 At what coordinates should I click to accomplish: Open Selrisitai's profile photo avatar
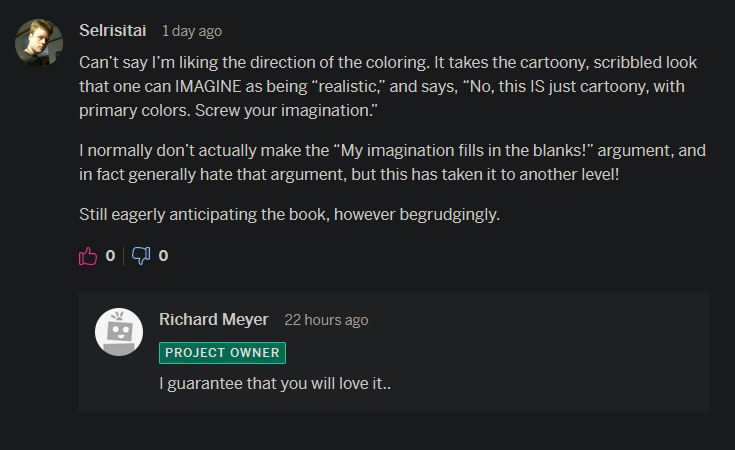[39, 43]
